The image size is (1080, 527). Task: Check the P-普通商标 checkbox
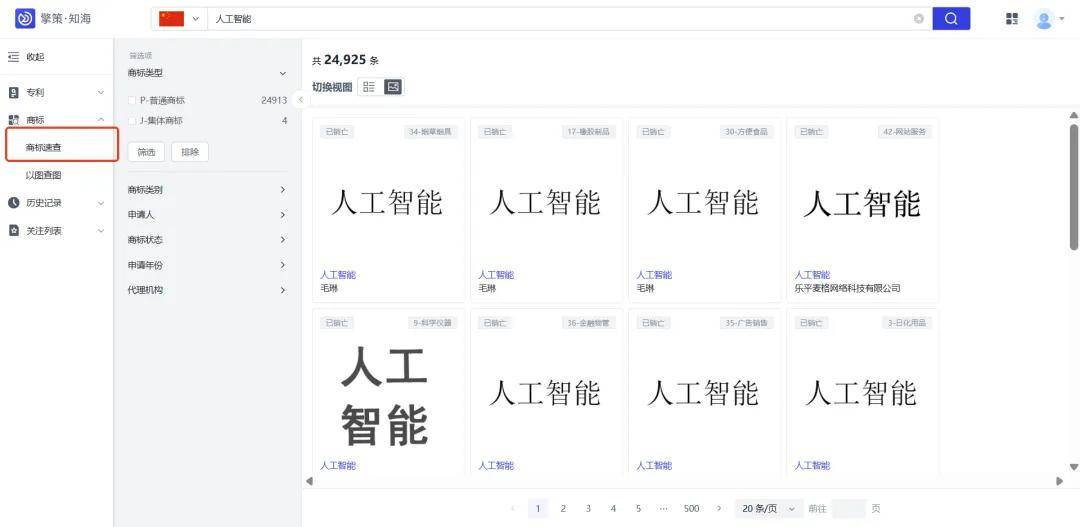(x=132, y=101)
